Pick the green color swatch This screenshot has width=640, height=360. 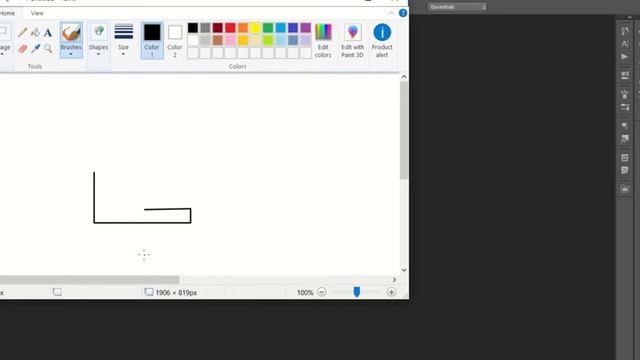[x=268, y=28]
